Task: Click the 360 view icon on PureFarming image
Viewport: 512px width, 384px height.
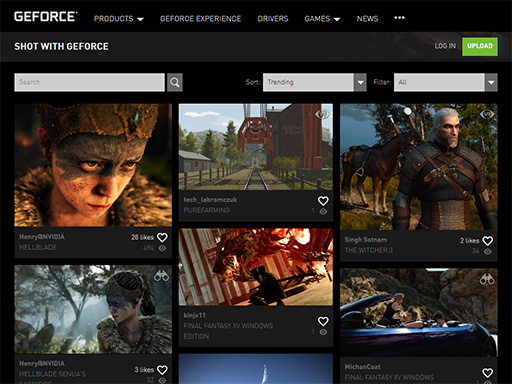Action: [x=322, y=114]
